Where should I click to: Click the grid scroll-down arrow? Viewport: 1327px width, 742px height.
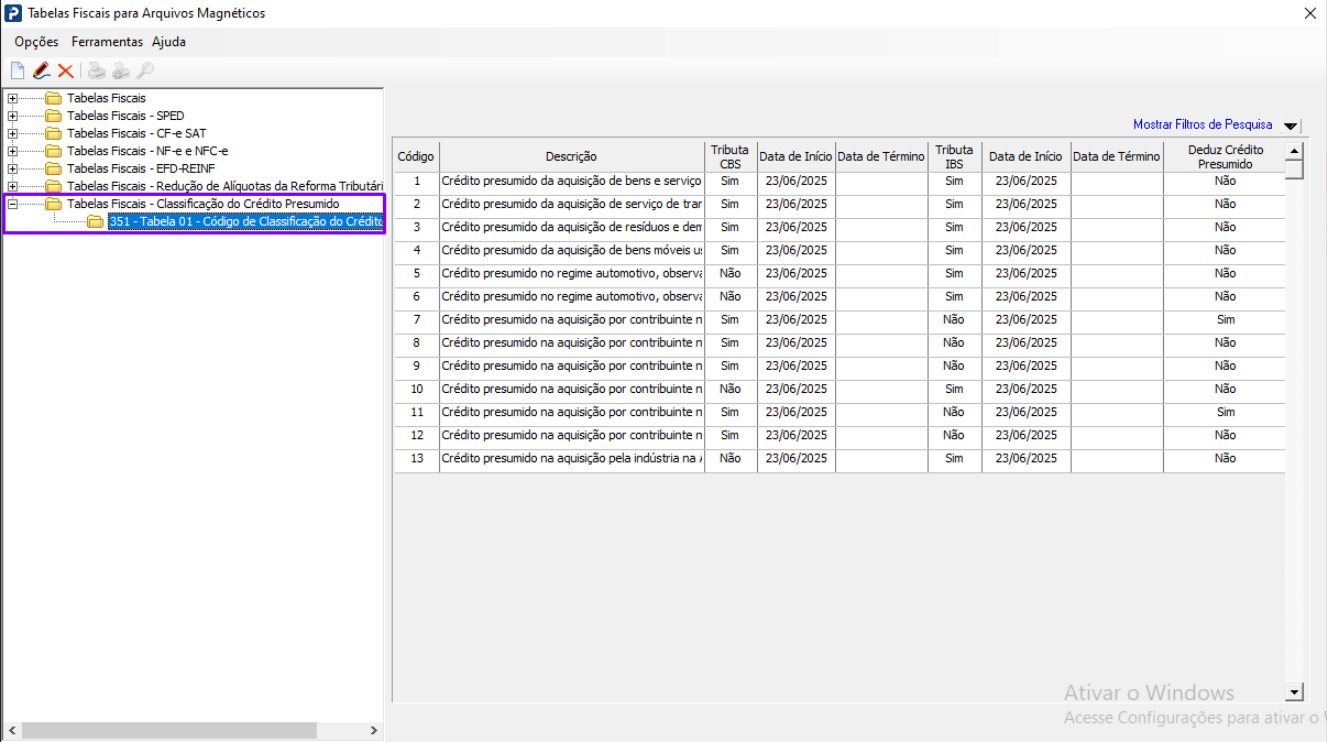[x=1294, y=692]
